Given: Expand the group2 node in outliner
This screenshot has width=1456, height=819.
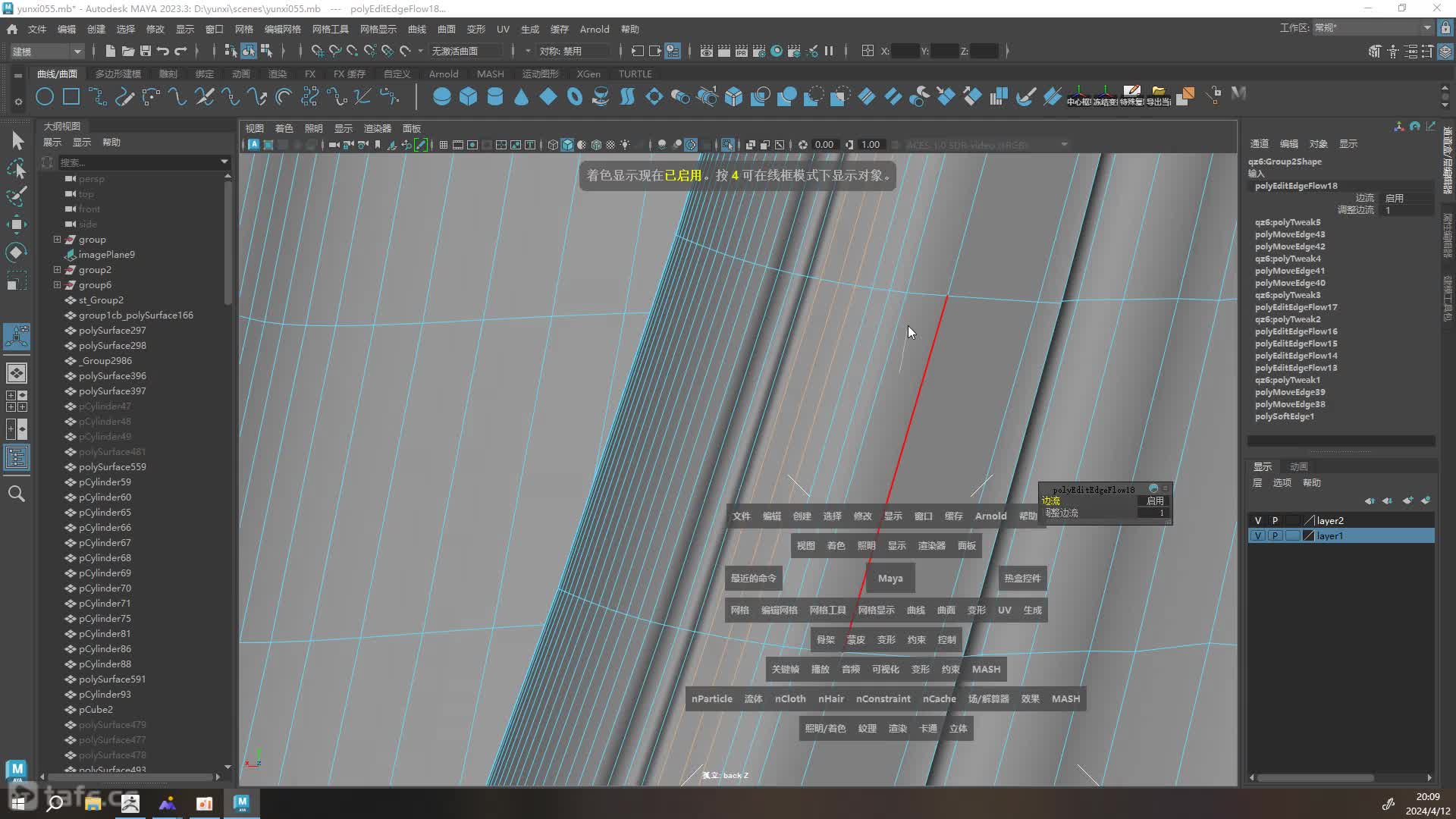Looking at the screenshot, I should point(57,270).
